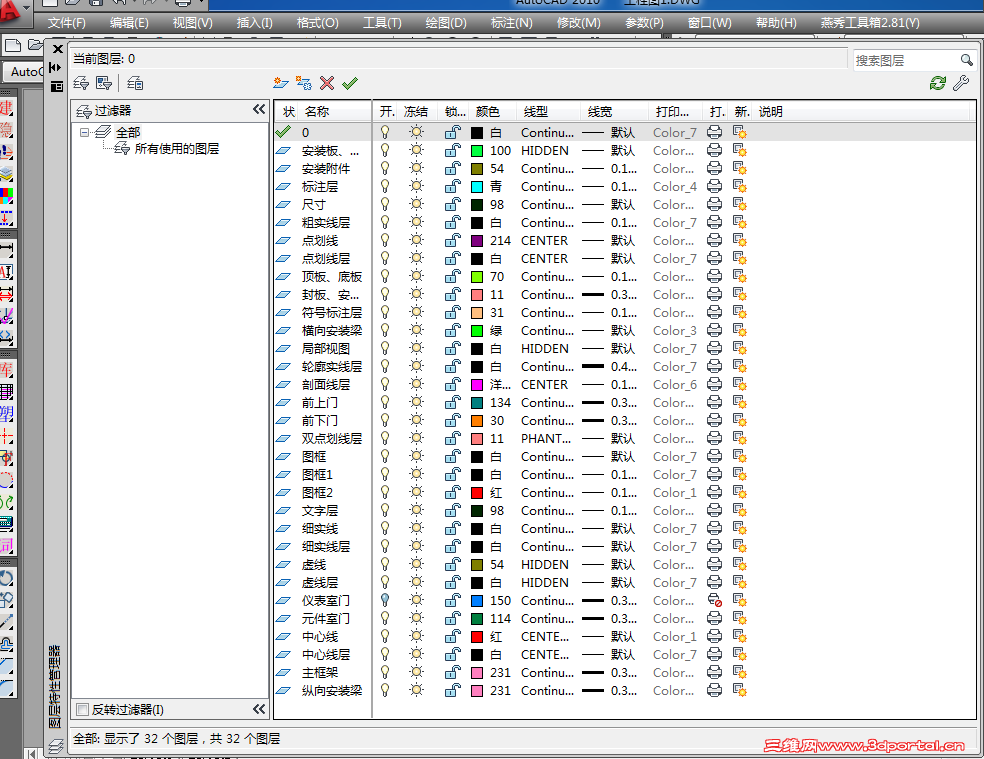Toggle freeze sun icon for 图框 layer
The image size is (984, 759).
pos(416,456)
